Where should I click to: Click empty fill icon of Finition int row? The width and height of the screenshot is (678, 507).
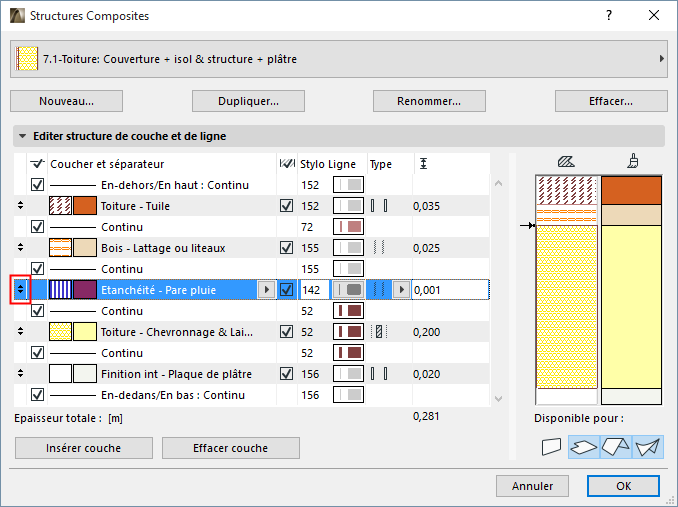click(60, 373)
